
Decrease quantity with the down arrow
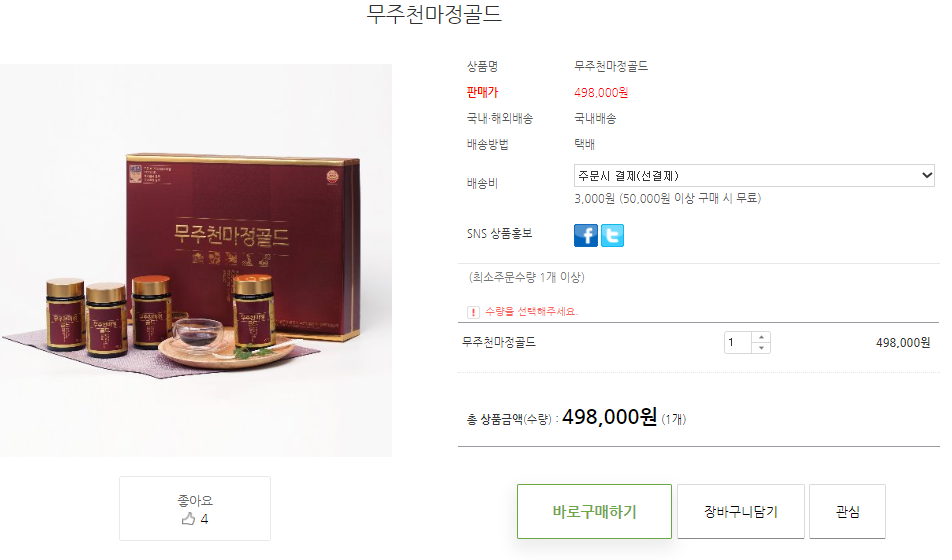click(761, 348)
